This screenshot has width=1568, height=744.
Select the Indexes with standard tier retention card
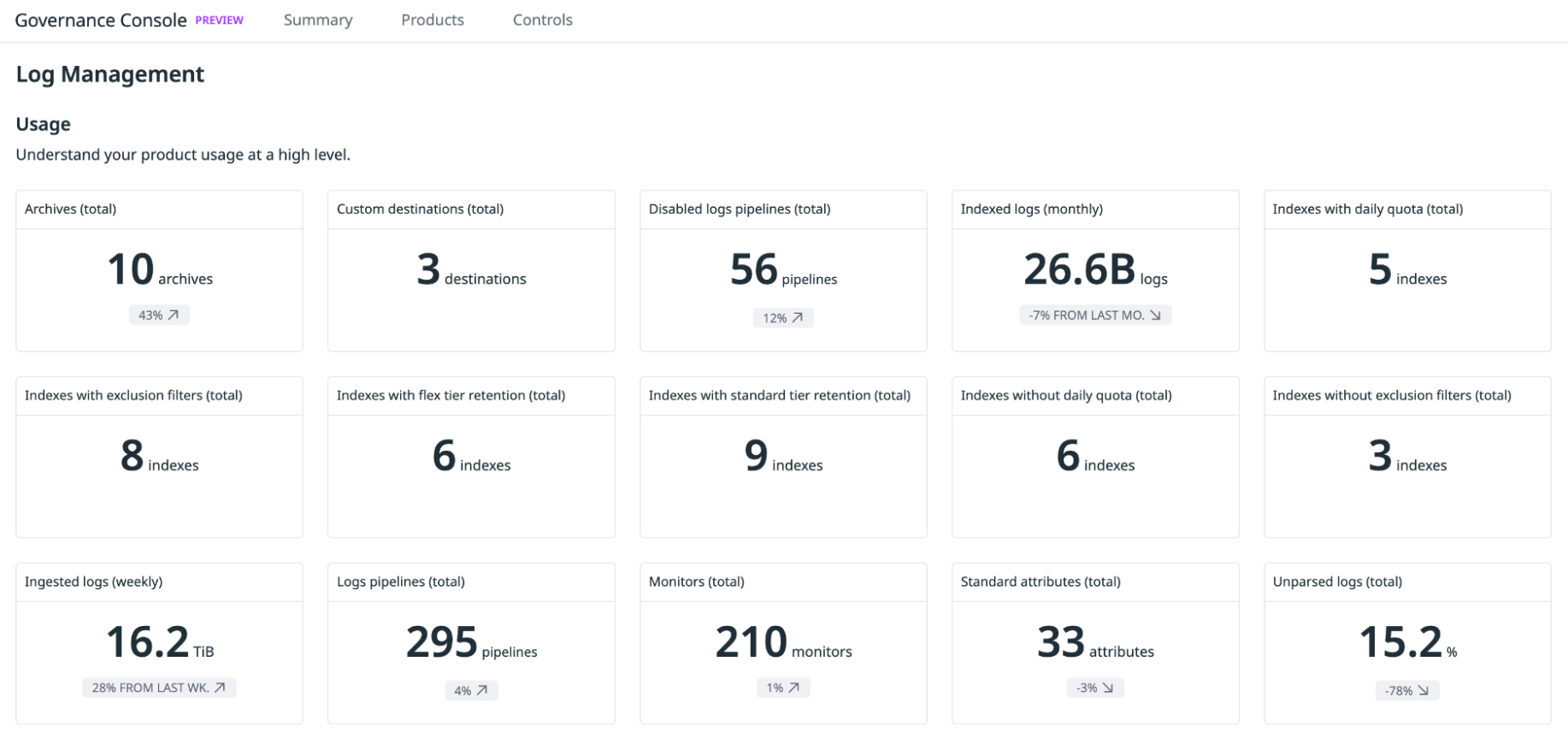(783, 457)
